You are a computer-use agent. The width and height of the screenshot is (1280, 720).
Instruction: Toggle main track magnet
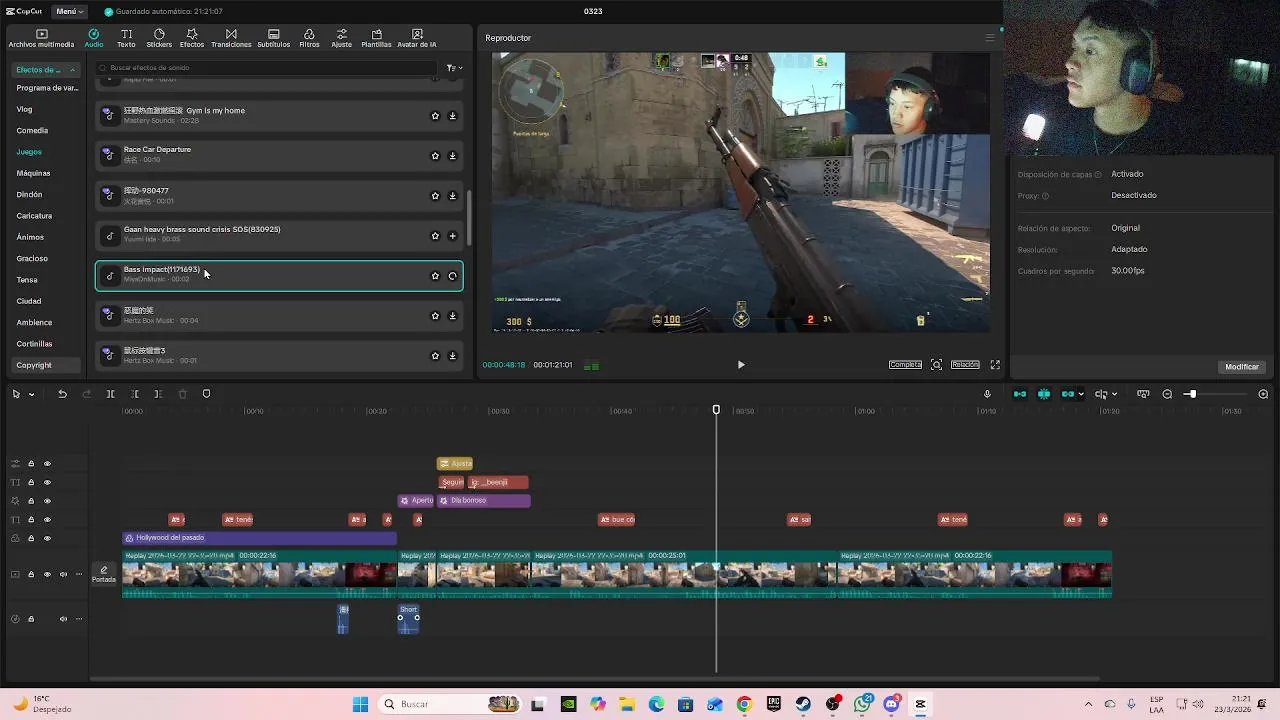[x=1020, y=394]
